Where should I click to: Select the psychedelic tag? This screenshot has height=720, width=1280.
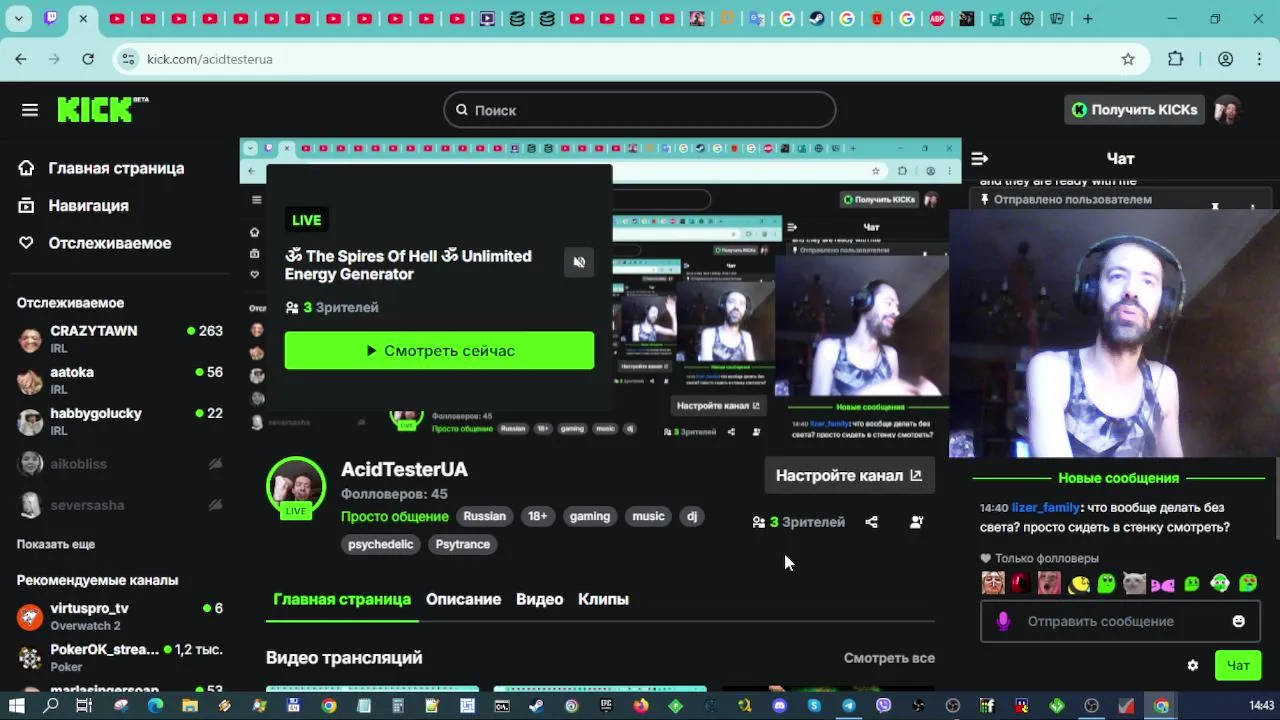[381, 544]
